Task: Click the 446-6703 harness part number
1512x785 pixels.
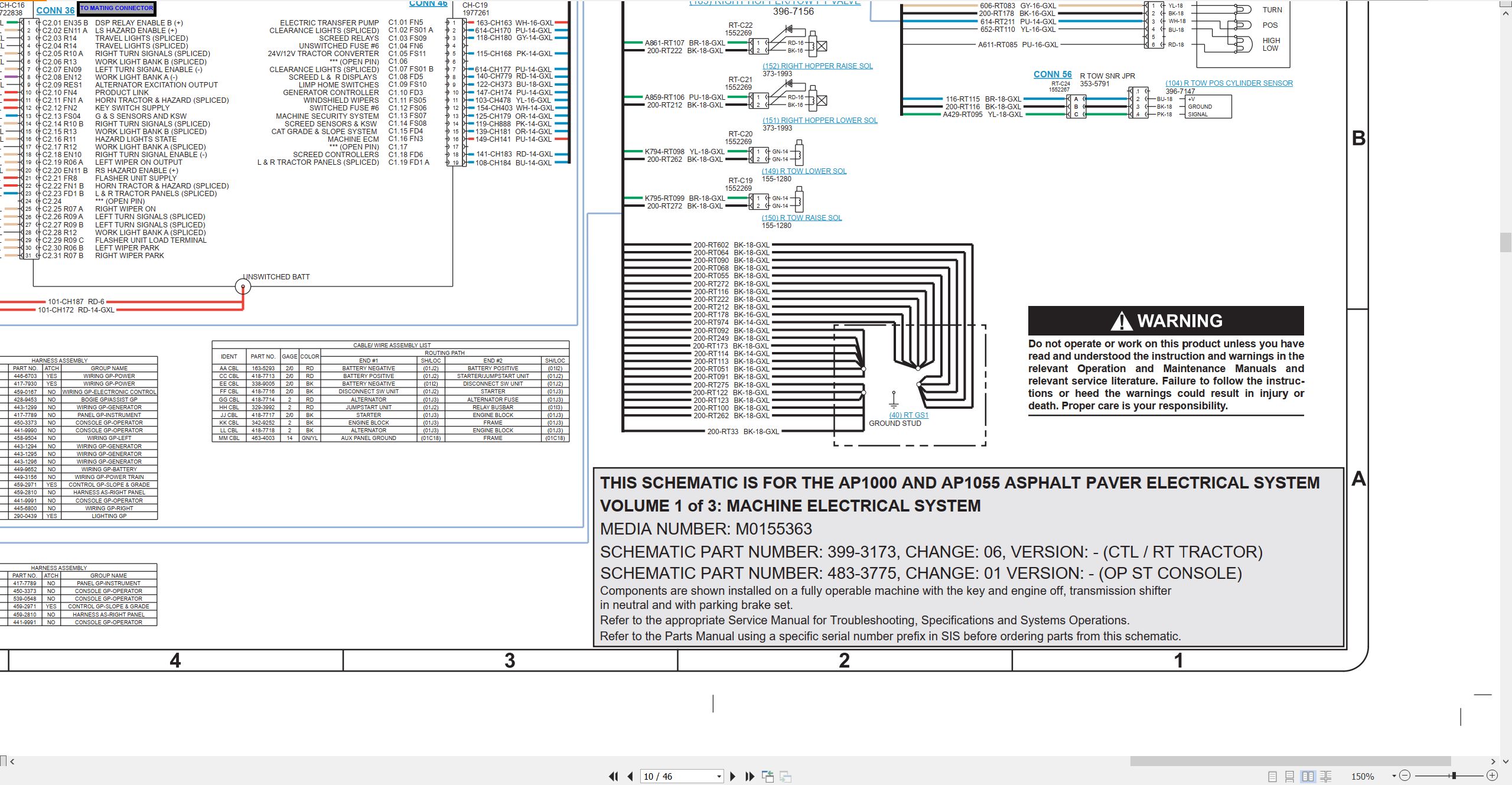Action: click(x=25, y=376)
